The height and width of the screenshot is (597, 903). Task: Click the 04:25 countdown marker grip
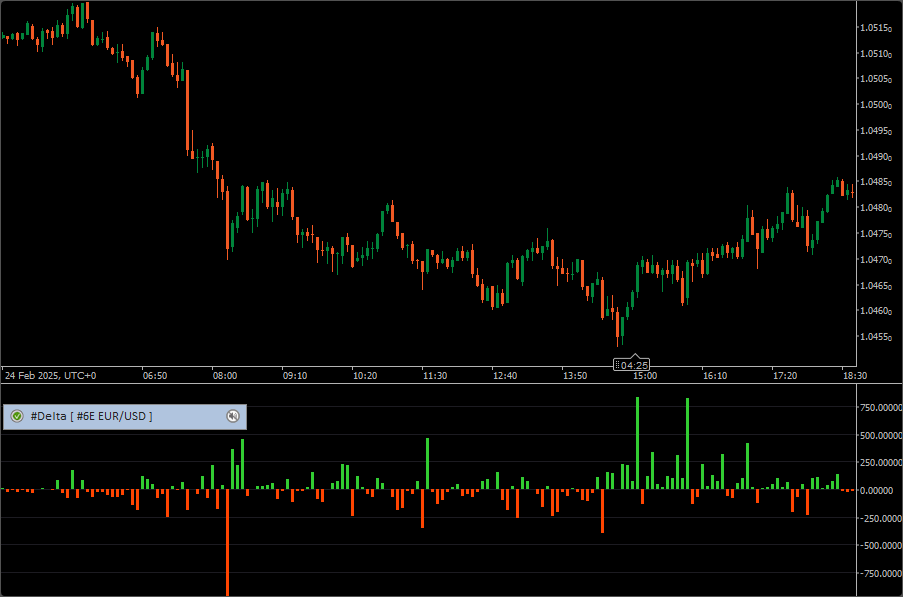[618, 365]
